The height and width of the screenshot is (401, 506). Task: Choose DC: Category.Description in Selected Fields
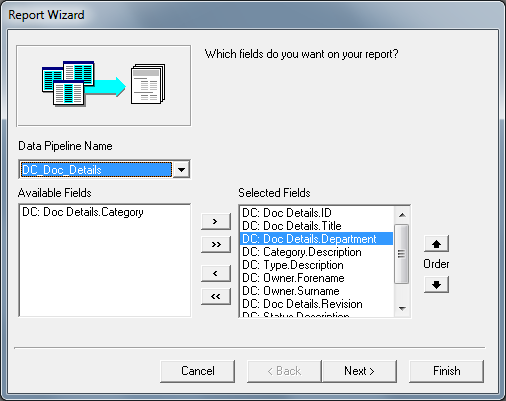pyautogui.click(x=302, y=252)
